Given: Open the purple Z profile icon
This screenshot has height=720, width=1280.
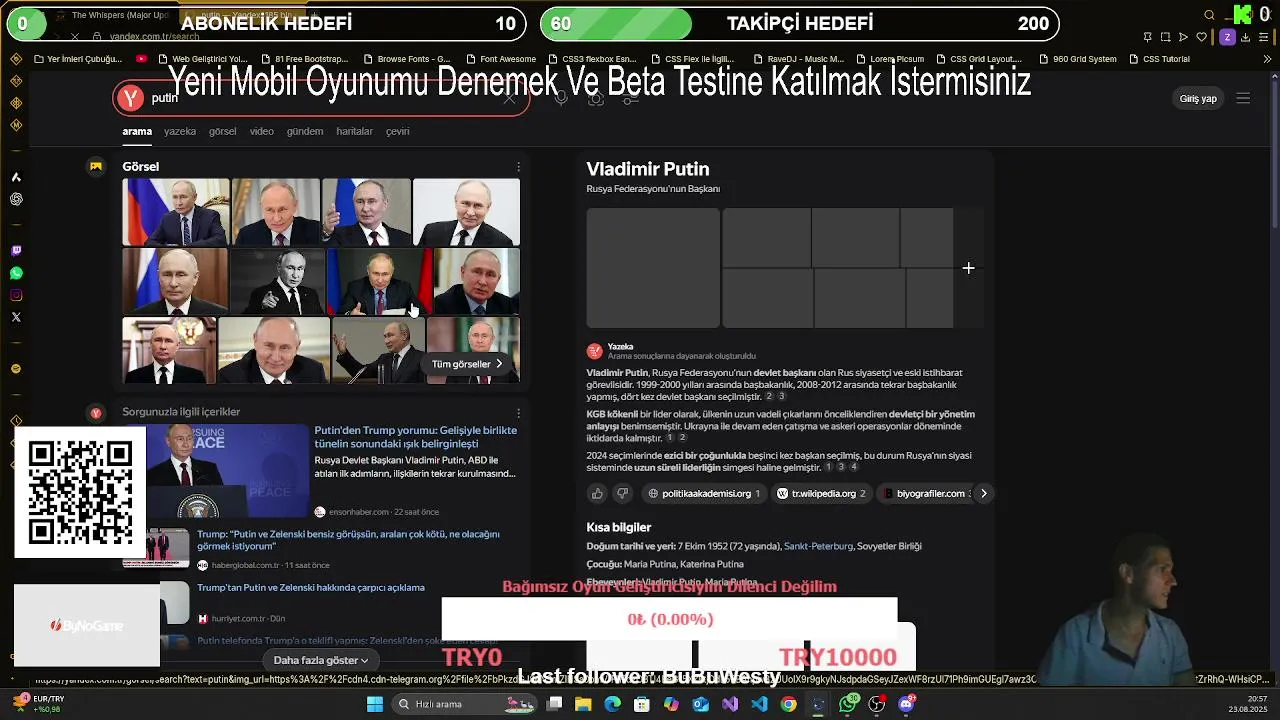Looking at the screenshot, I should [1227, 37].
